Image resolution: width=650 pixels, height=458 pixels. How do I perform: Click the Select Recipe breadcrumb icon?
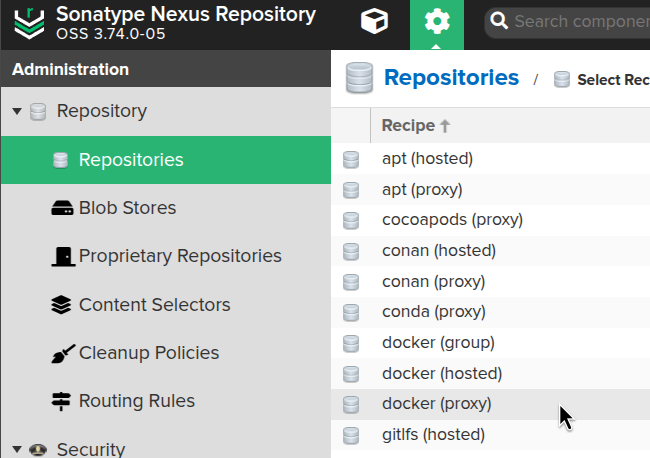[x=562, y=79]
